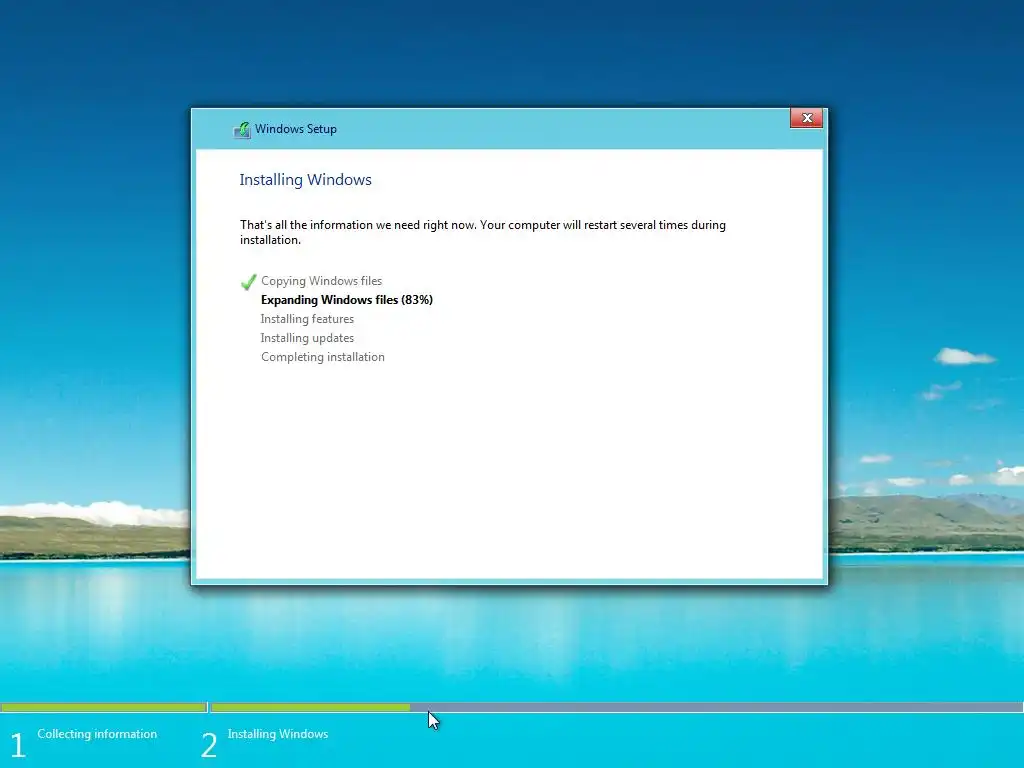The width and height of the screenshot is (1024, 768).
Task: Click the Collecting information progress bar
Action: pyautogui.click(x=104, y=707)
